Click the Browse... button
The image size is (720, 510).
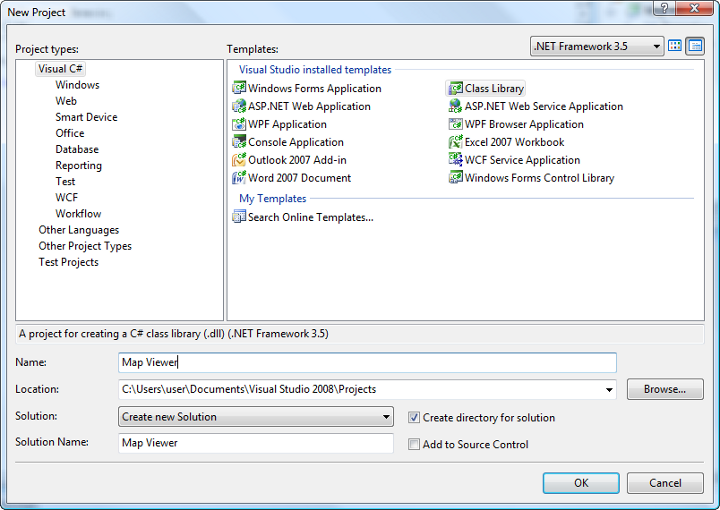click(665, 389)
